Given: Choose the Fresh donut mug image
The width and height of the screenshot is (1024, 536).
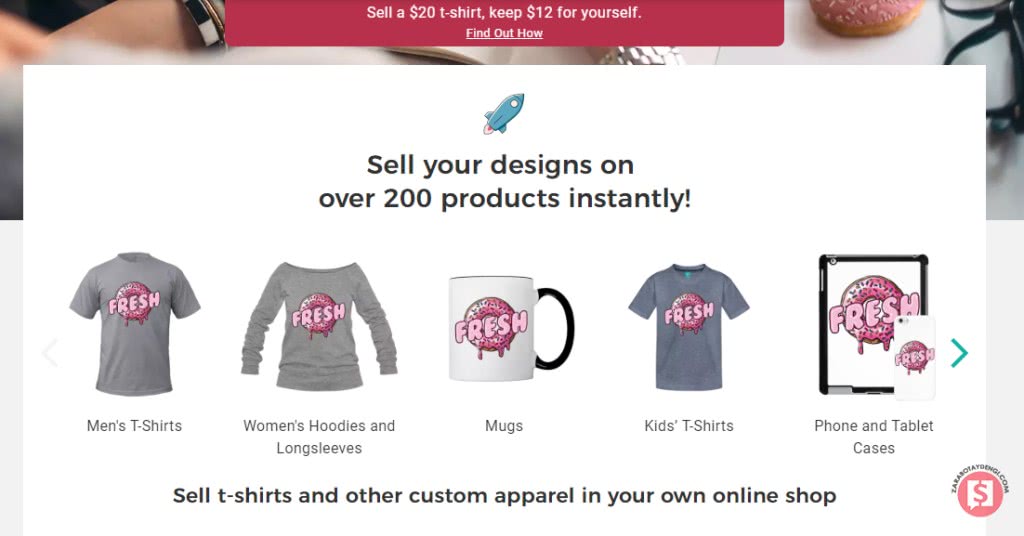Looking at the screenshot, I should [x=511, y=328].
